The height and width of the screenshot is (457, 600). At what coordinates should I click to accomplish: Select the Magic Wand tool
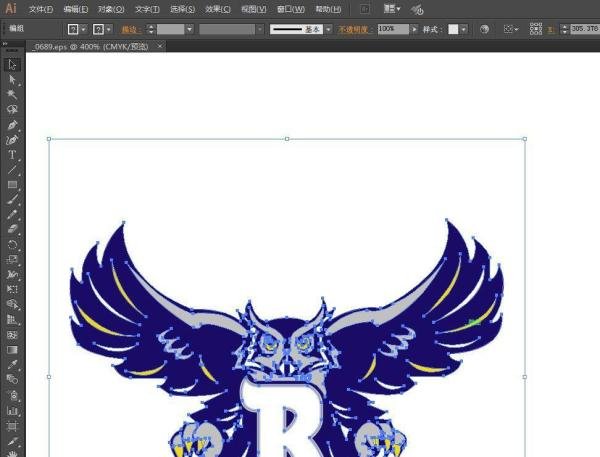click(x=12, y=95)
